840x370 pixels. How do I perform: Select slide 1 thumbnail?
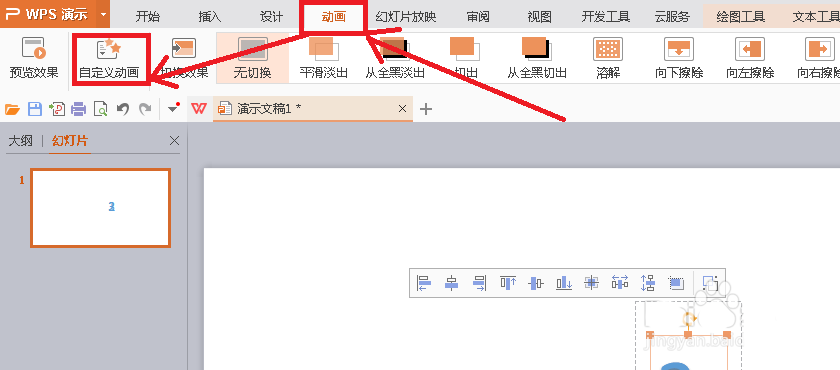101,208
